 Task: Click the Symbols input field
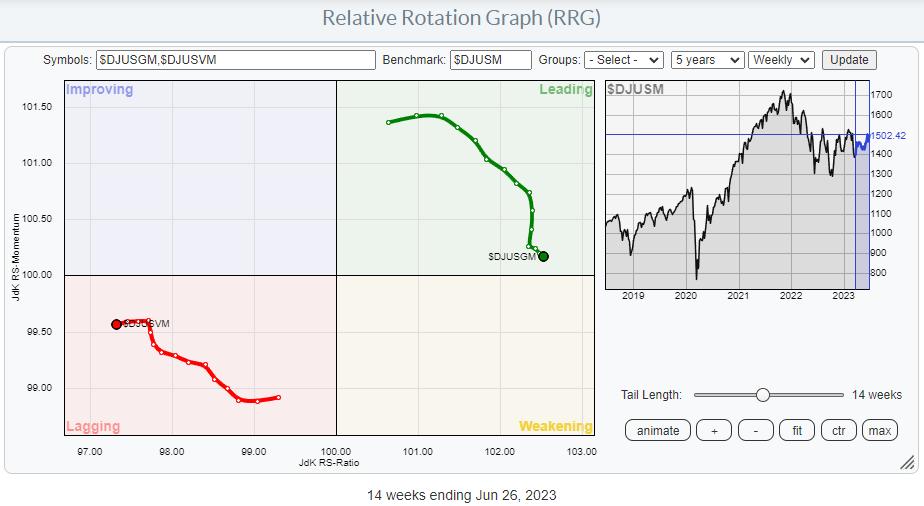click(x=236, y=60)
